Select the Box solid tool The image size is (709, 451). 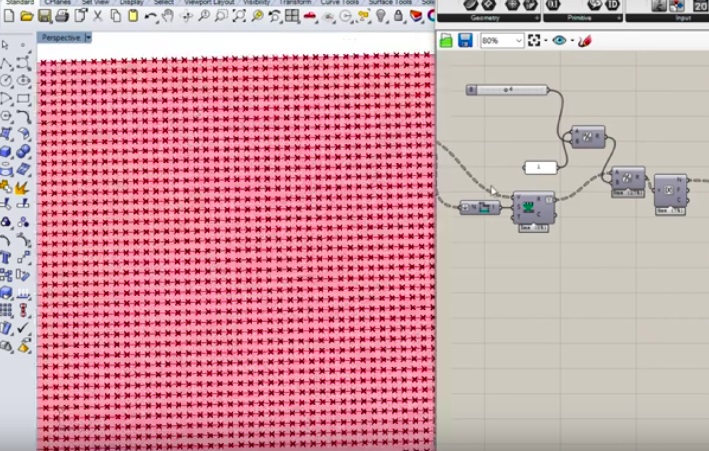(6, 151)
